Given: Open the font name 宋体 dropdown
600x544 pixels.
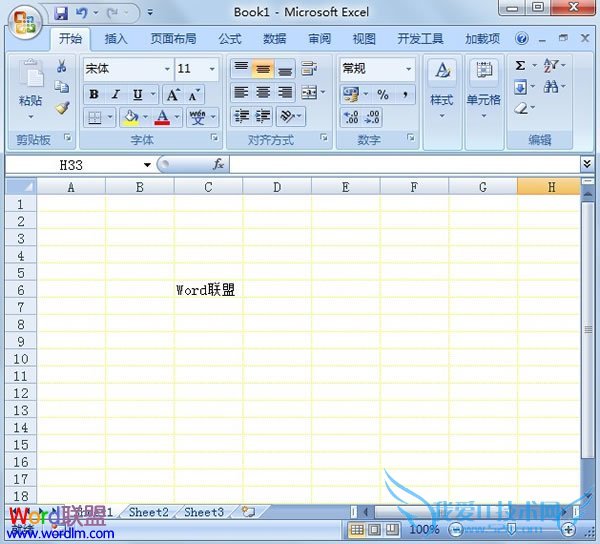Looking at the screenshot, I should coord(167,69).
